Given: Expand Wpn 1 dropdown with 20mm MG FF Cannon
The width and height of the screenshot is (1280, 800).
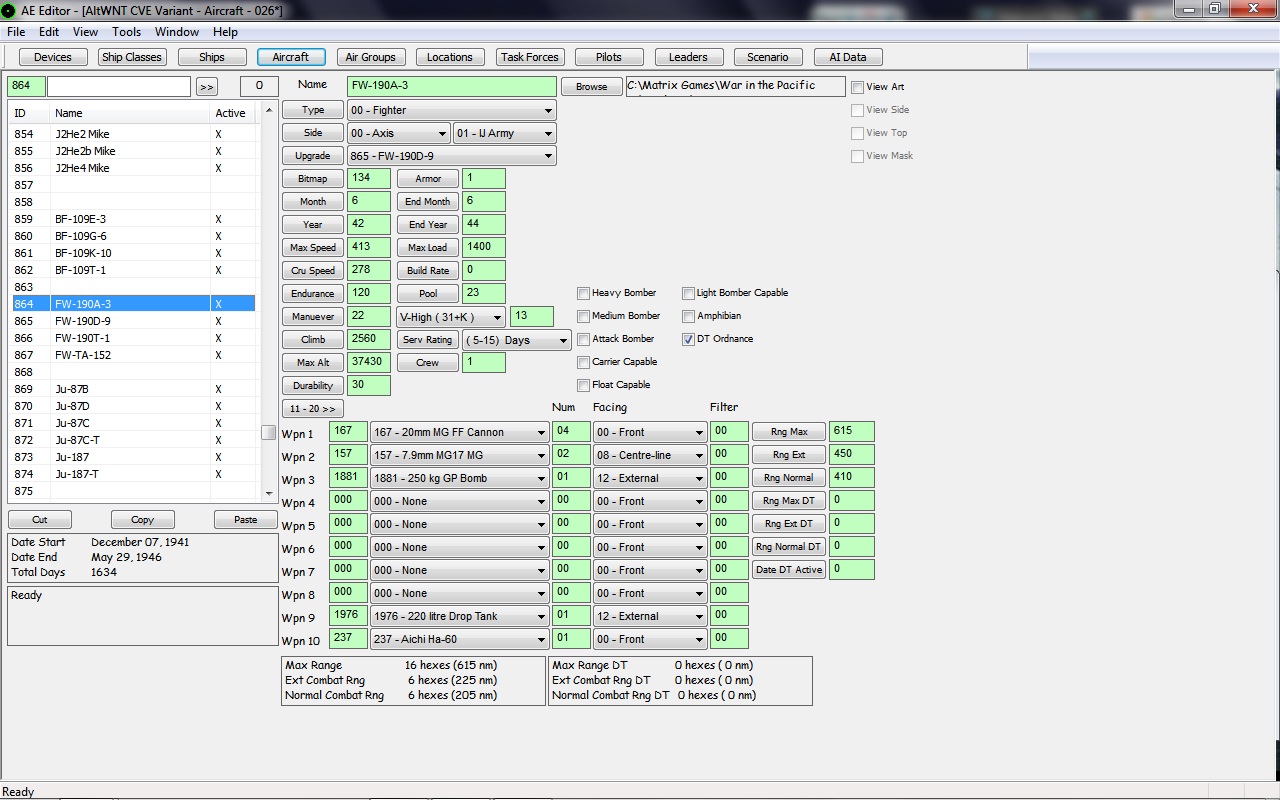Looking at the screenshot, I should [x=460, y=432].
